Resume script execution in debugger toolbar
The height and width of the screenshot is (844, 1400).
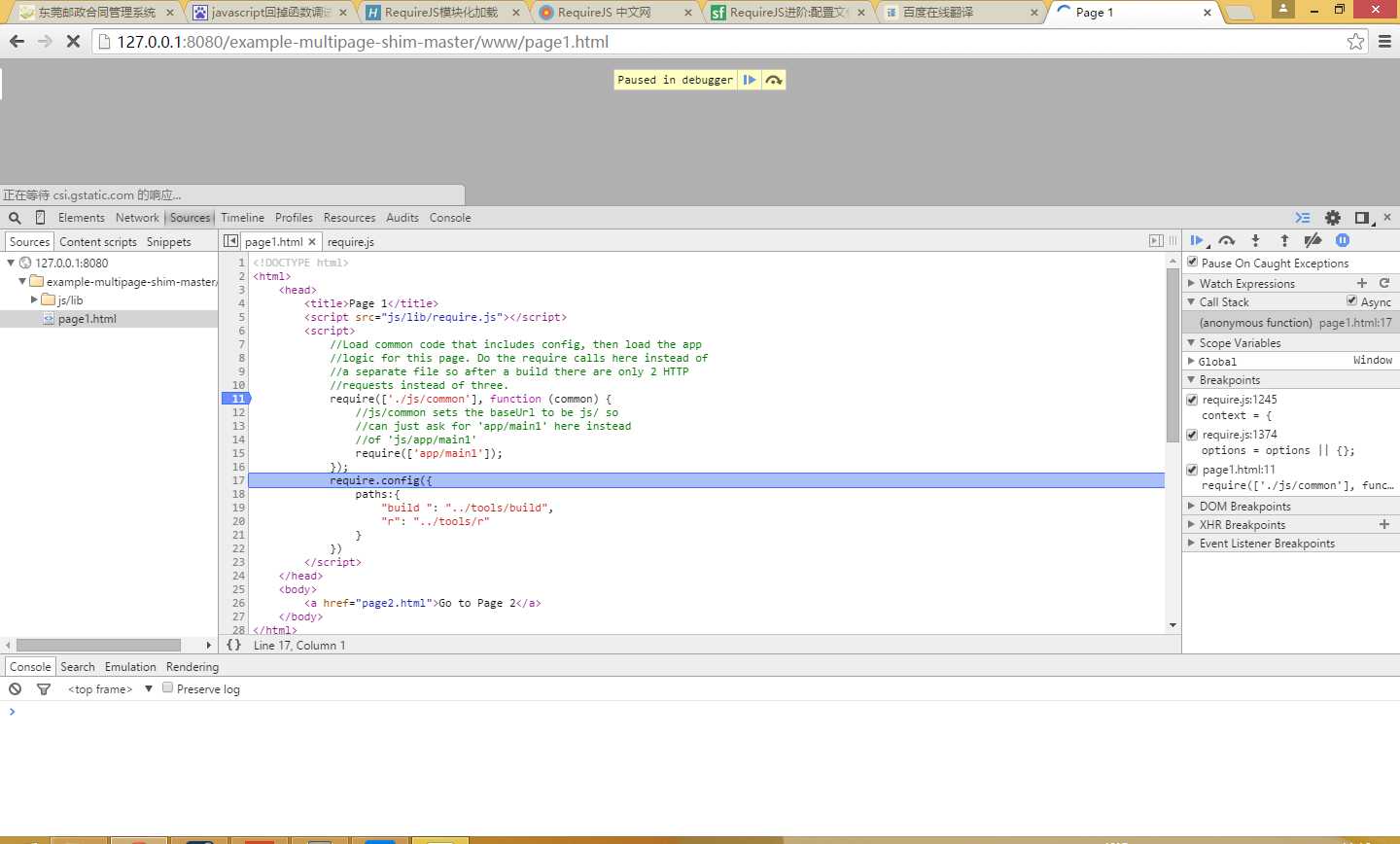[1198, 240]
